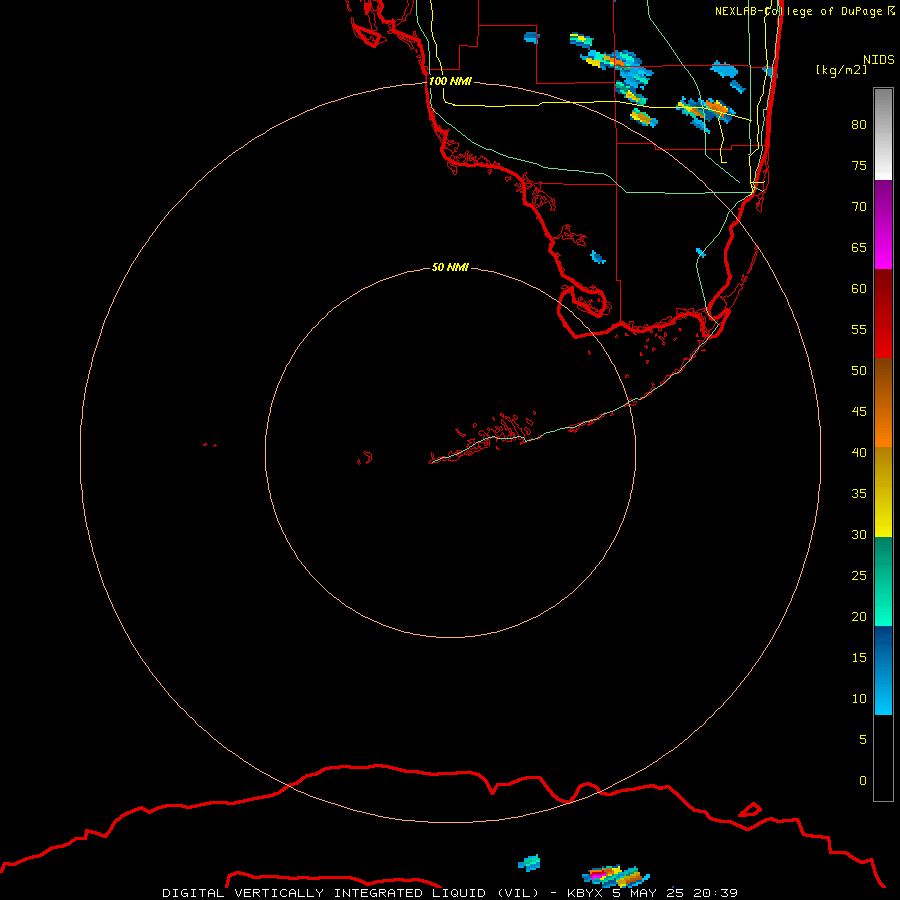The width and height of the screenshot is (900, 900).
Task: Click the 10 value on the color scale
Action: click(859, 699)
